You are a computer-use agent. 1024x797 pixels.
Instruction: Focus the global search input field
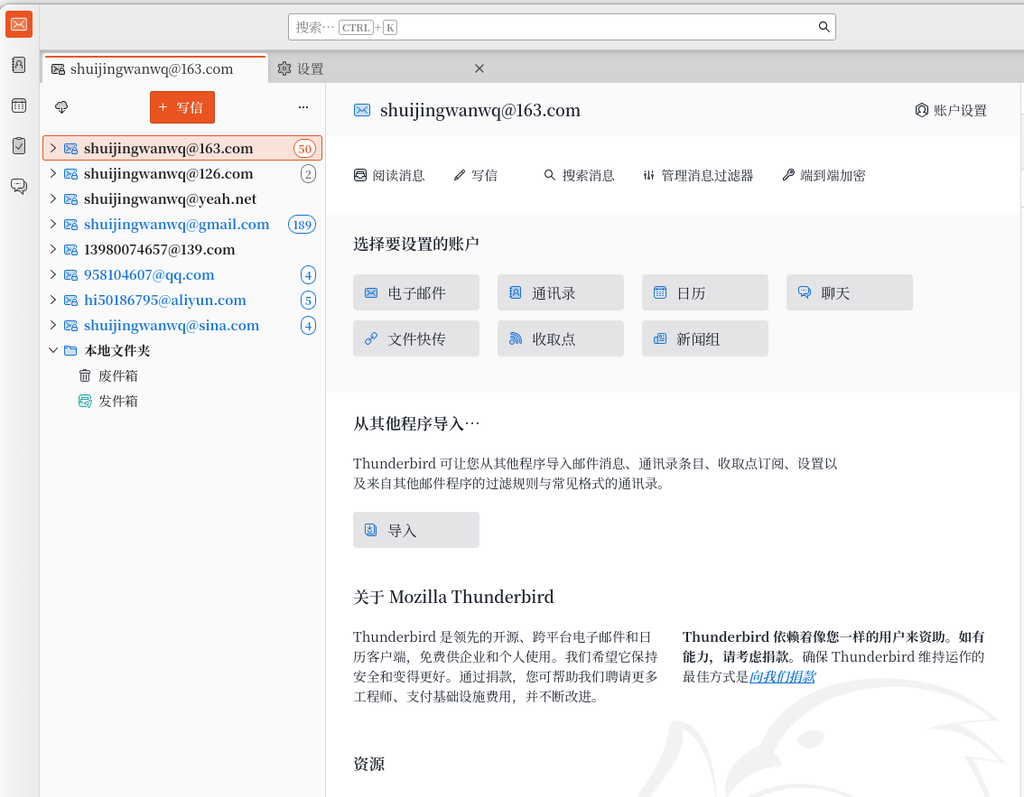[x=562, y=27]
